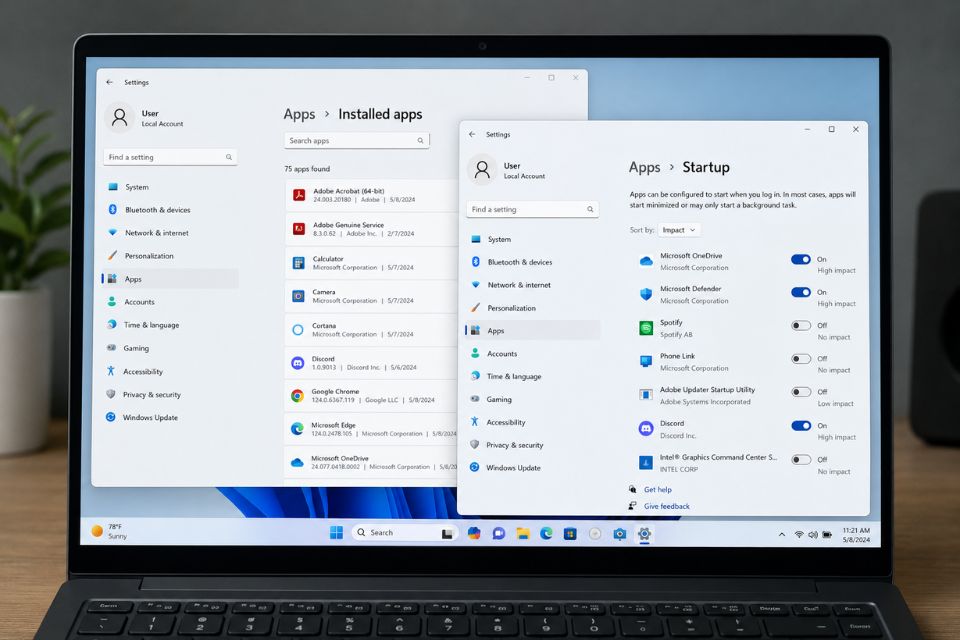960x640 pixels.
Task: Go back using Installed apps window back arrow
Action: click(x=110, y=82)
